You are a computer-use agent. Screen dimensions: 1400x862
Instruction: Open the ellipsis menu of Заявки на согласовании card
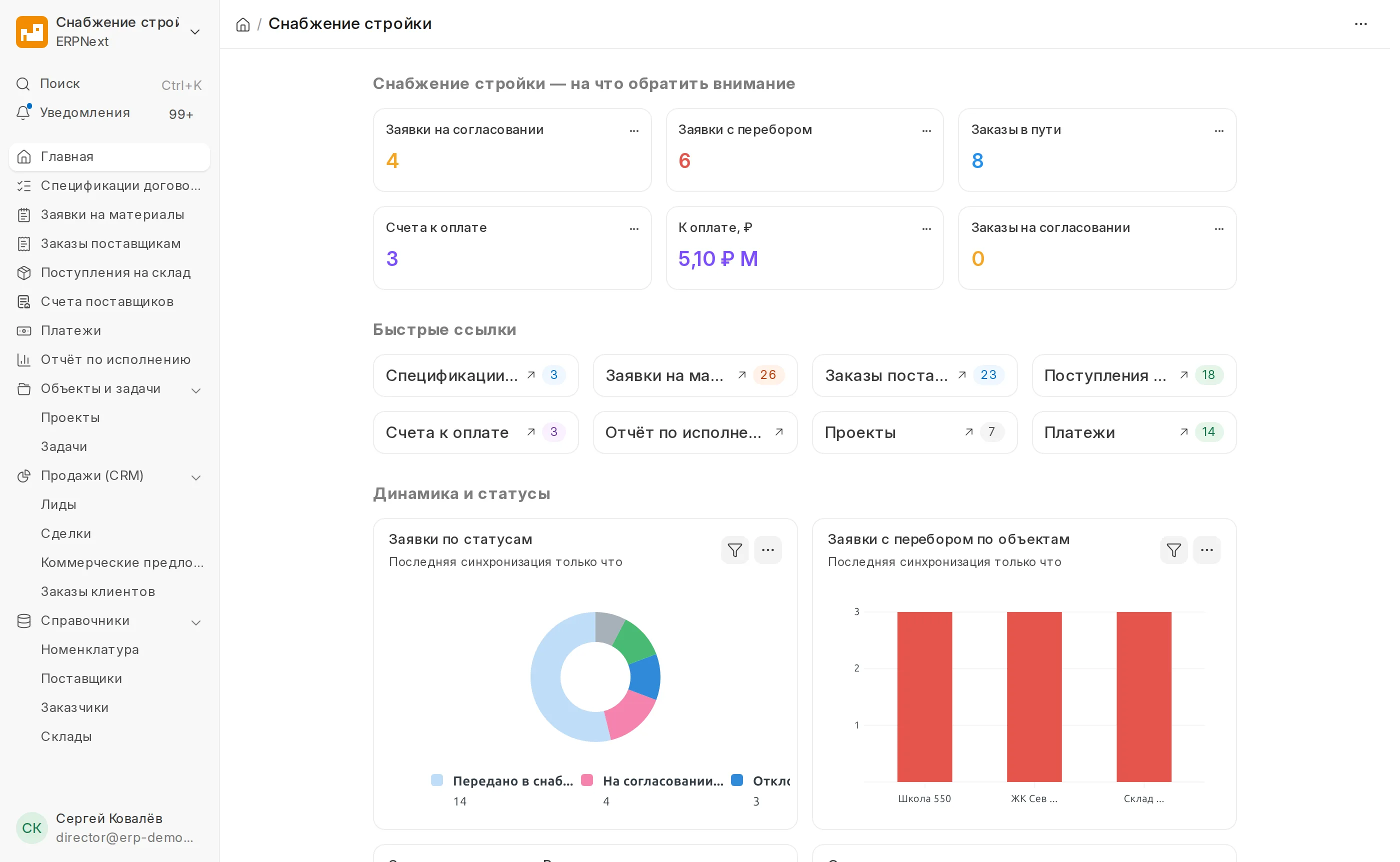pyautogui.click(x=638, y=131)
